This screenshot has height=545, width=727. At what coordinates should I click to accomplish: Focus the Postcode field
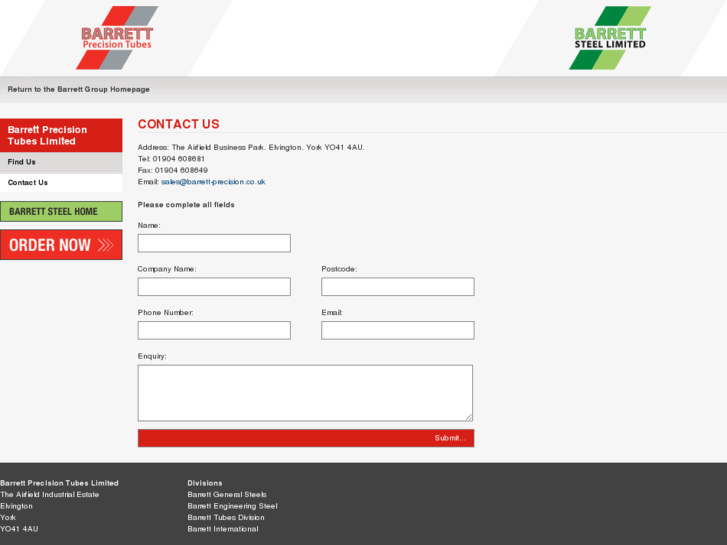398,287
